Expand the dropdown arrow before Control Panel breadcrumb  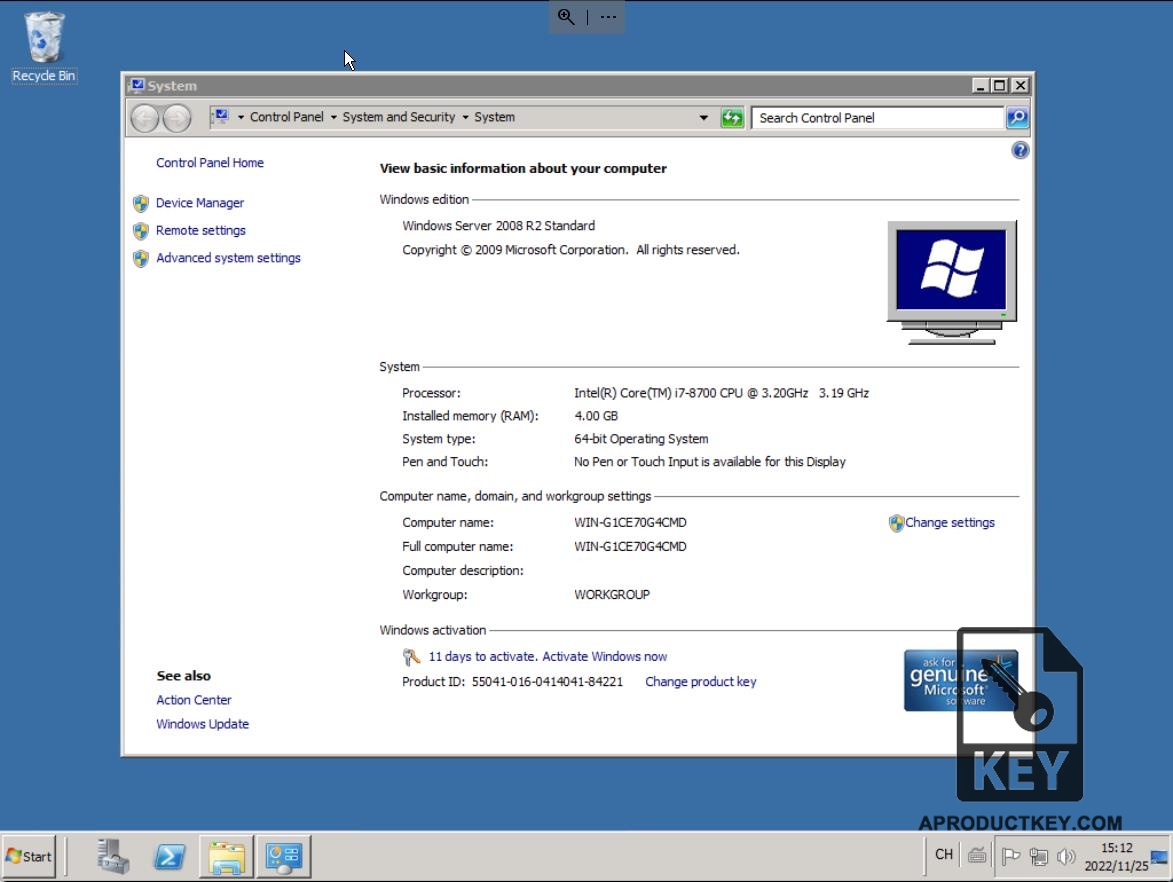click(x=241, y=117)
